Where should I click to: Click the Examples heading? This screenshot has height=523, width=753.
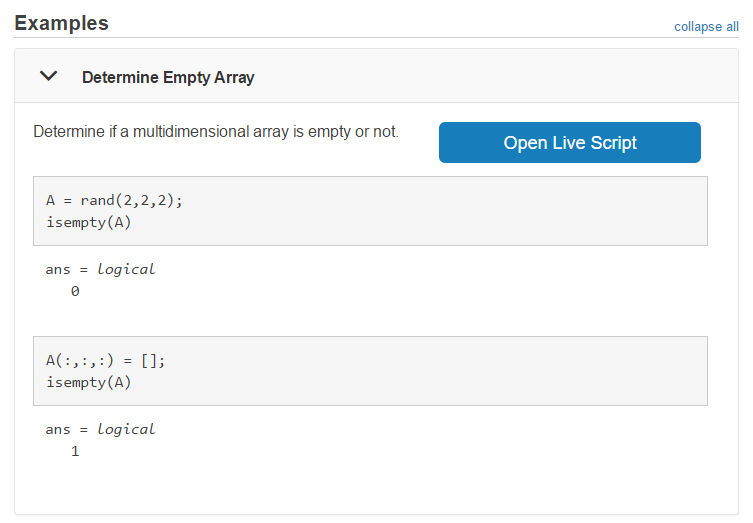coord(61,23)
